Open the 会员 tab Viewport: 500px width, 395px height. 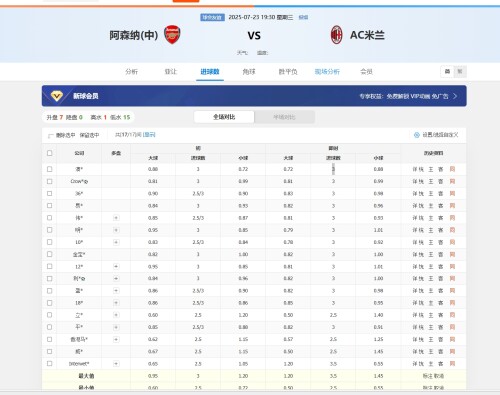[366, 71]
